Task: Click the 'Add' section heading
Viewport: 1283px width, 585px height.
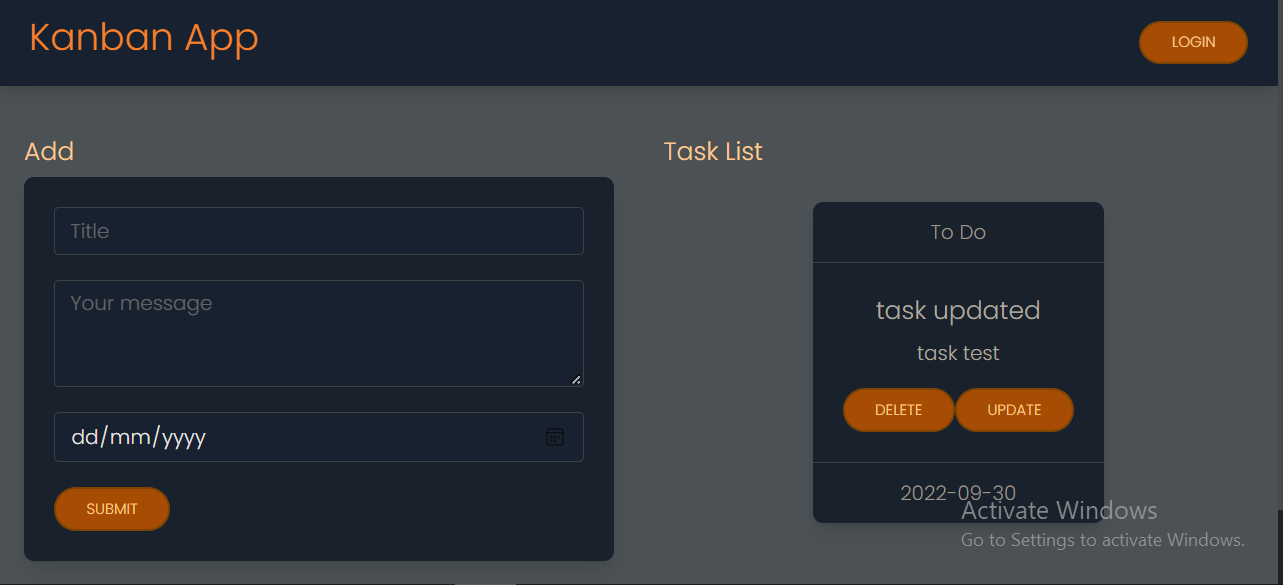Action: [x=49, y=151]
